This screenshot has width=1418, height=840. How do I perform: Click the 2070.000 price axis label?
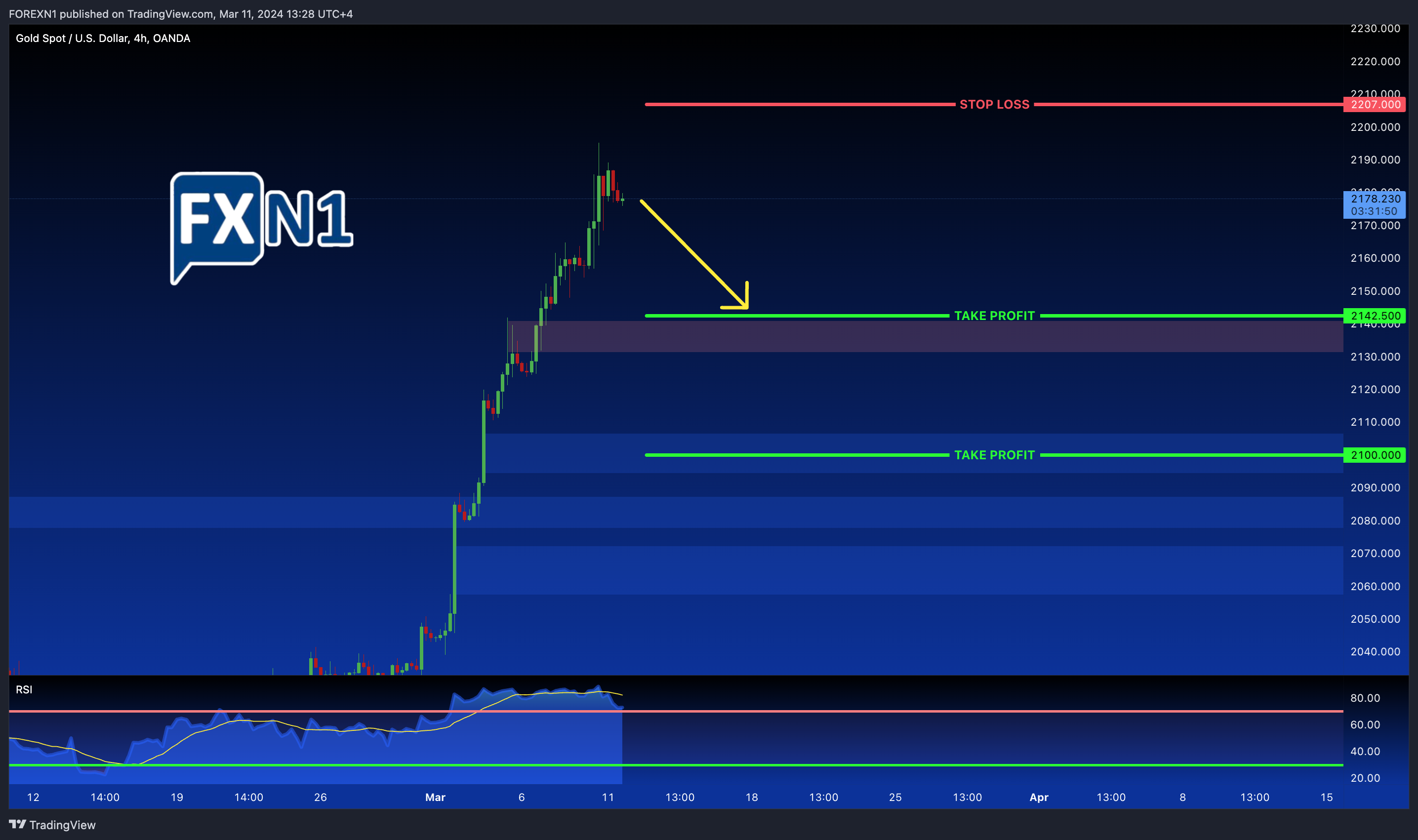click(1375, 553)
